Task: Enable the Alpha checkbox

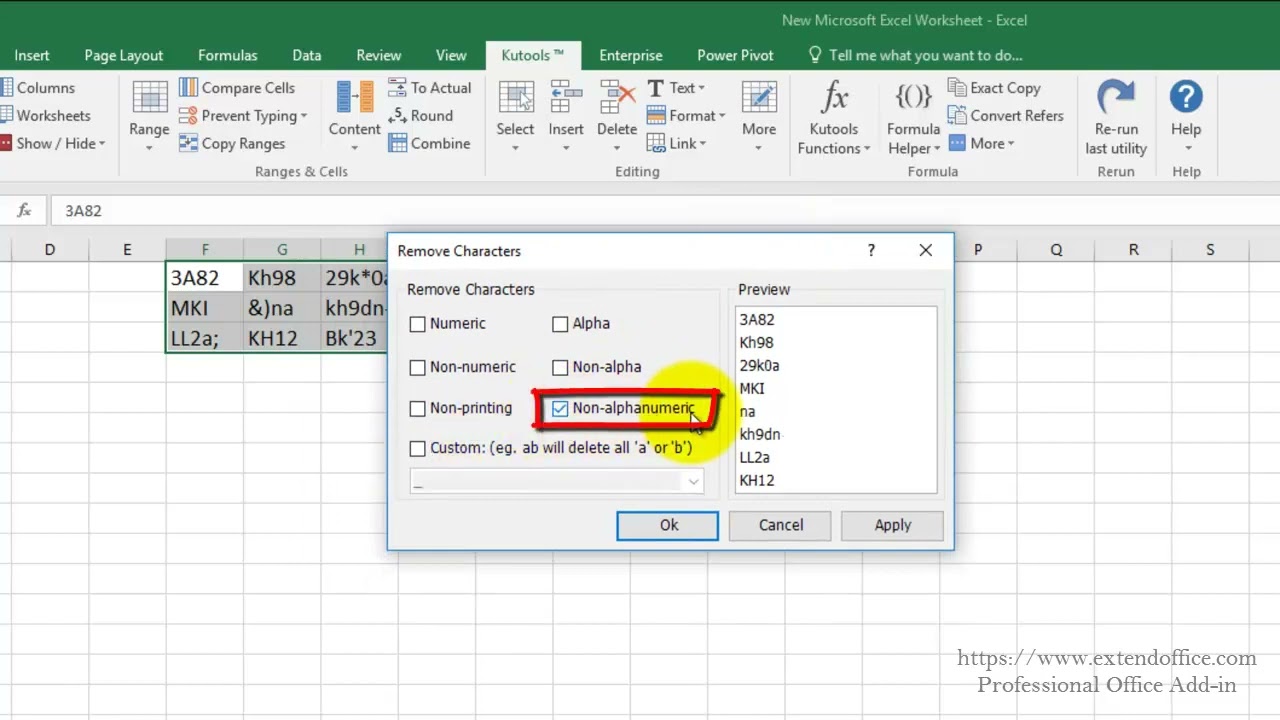Action: click(560, 324)
